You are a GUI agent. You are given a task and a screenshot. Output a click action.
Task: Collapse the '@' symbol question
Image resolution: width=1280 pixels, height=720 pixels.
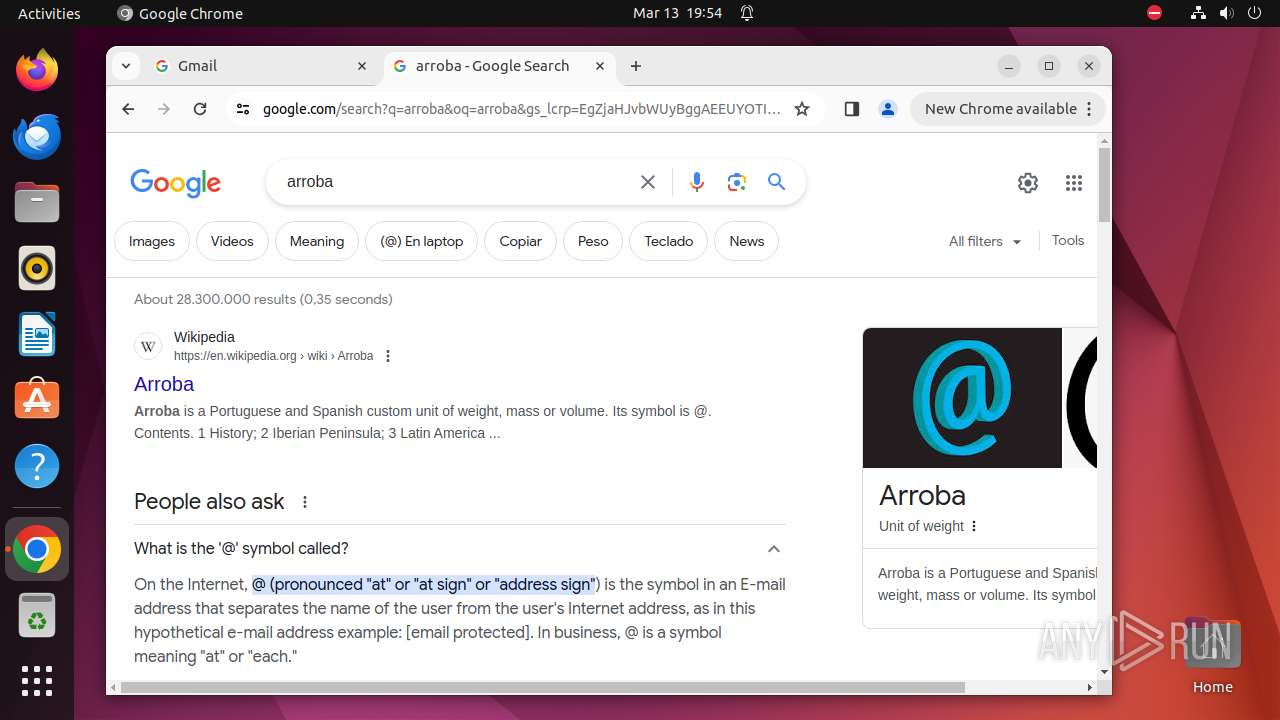[773, 548]
